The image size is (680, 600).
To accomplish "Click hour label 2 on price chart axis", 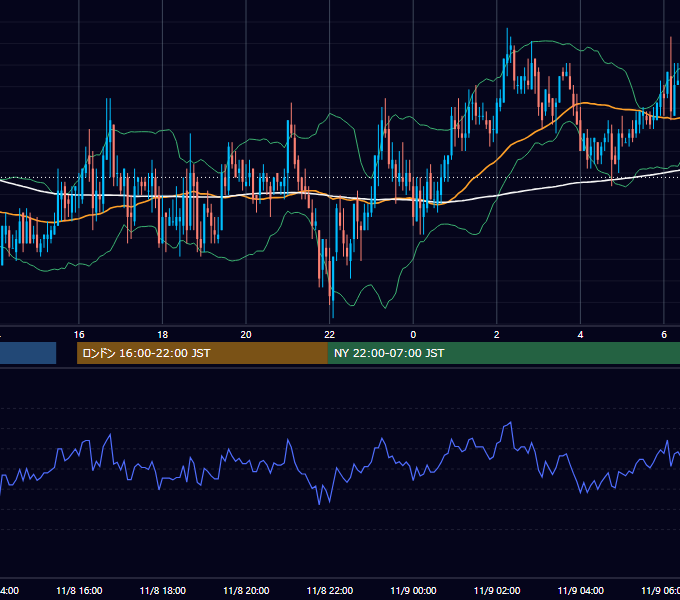I will point(497,334).
